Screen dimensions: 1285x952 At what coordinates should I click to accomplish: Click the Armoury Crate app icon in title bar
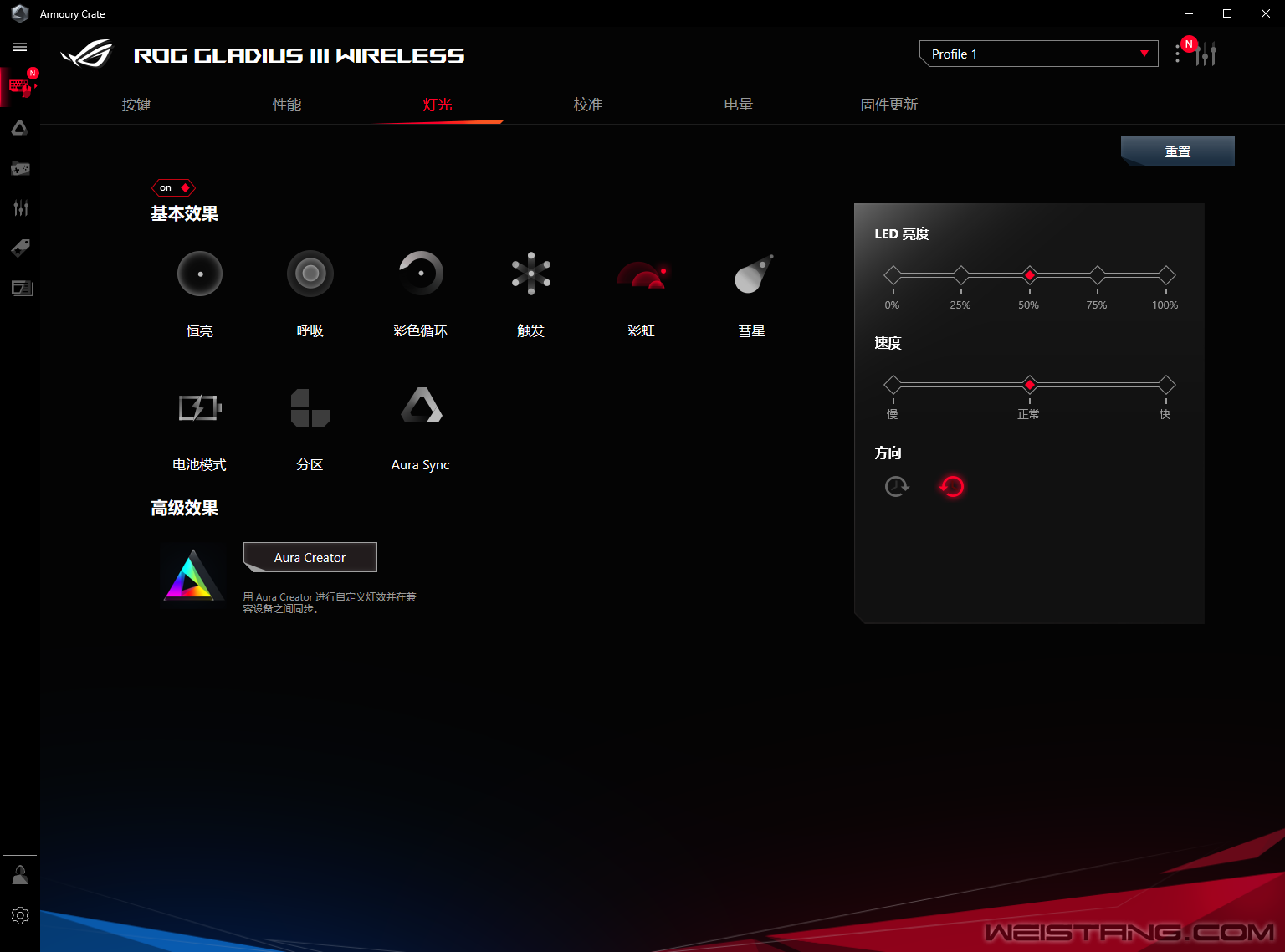(x=20, y=13)
